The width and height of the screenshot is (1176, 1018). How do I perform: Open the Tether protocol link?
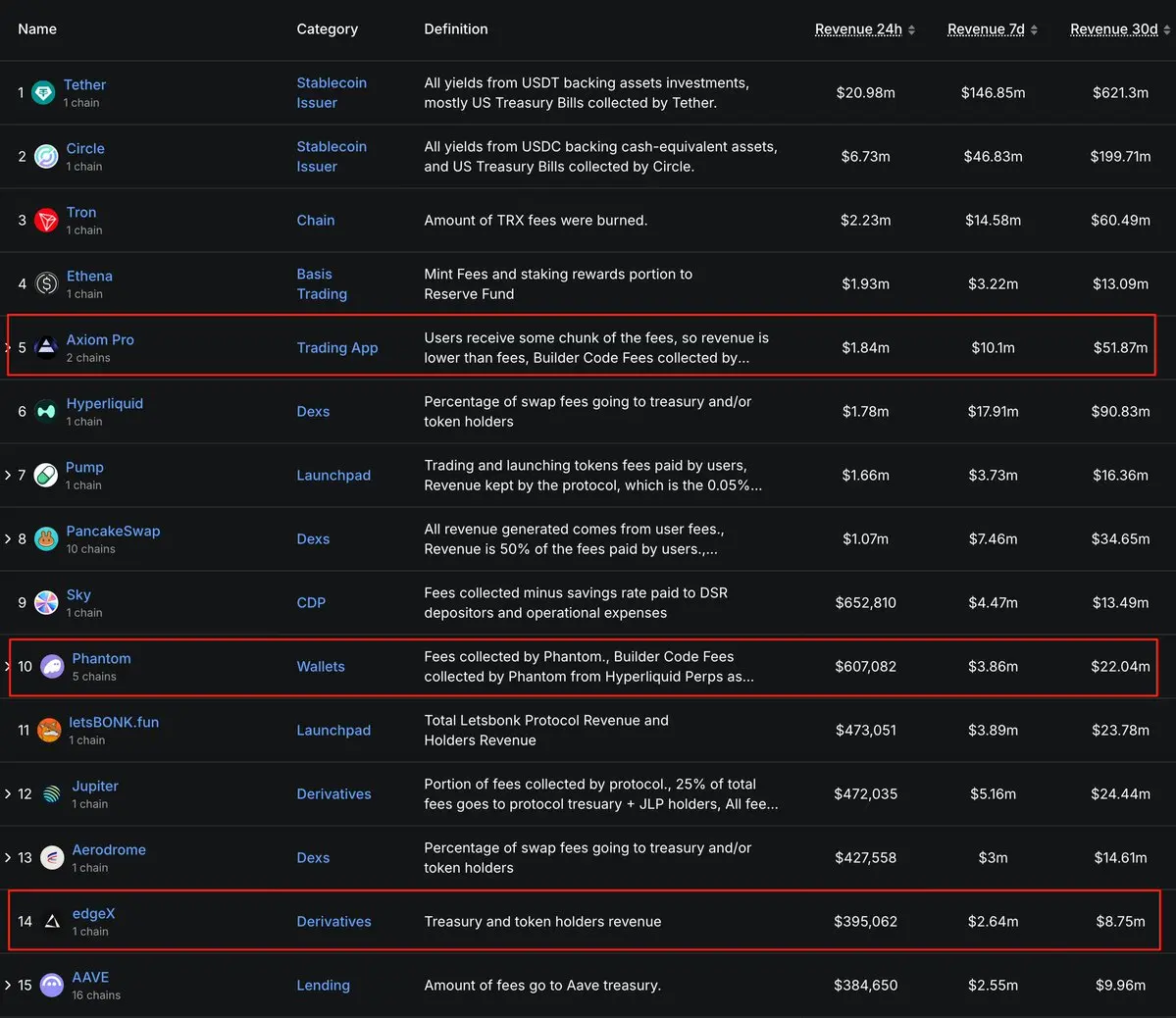tap(84, 84)
